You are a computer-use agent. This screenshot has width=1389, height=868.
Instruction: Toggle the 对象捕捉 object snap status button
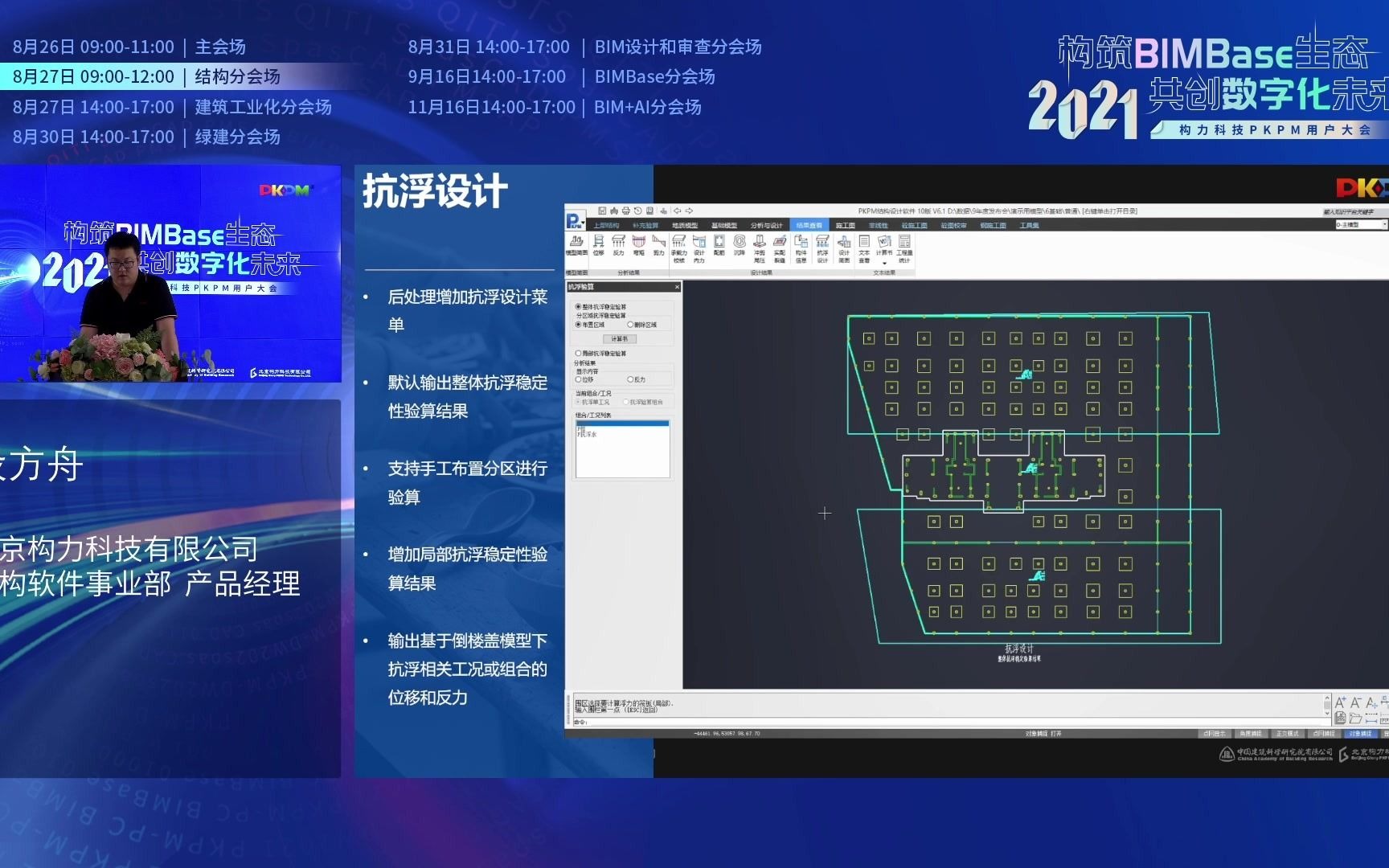(x=1360, y=733)
